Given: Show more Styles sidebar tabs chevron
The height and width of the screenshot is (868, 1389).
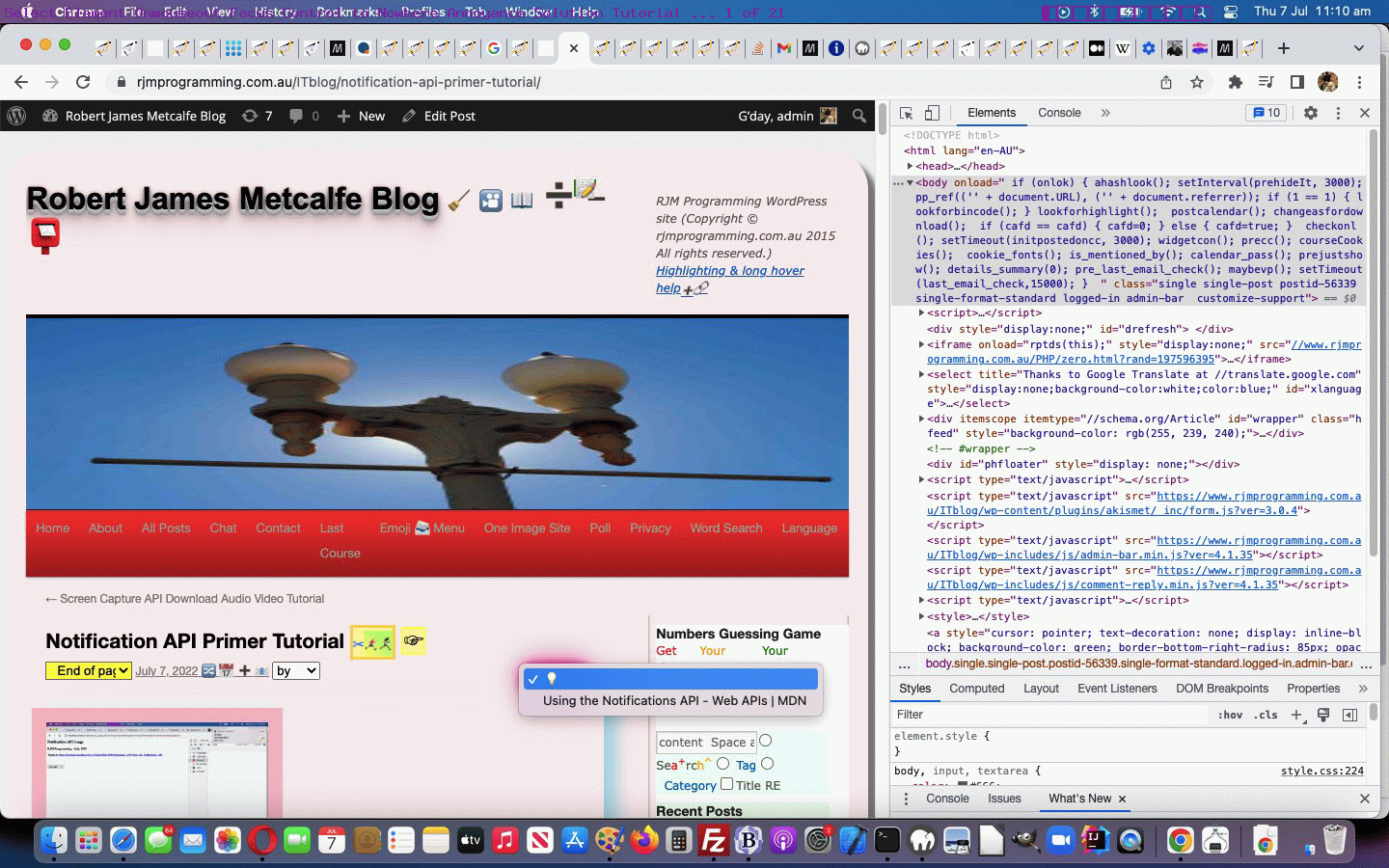Looking at the screenshot, I should (1362, 689).
